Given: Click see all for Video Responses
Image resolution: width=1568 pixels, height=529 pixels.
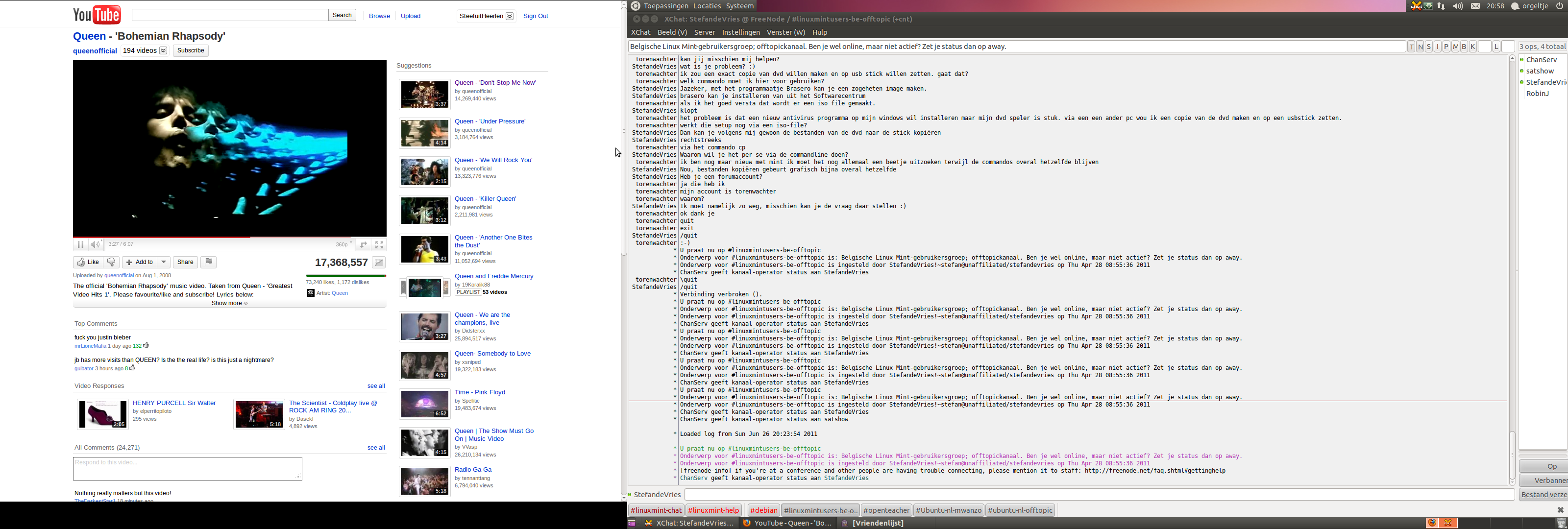Looking at the screenshot, I should [x=376, y=386].
